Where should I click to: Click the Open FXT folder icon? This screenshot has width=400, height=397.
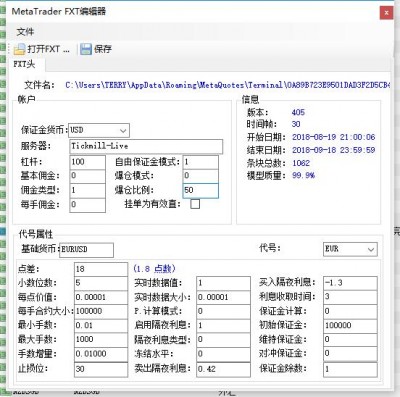pos(19,49)
